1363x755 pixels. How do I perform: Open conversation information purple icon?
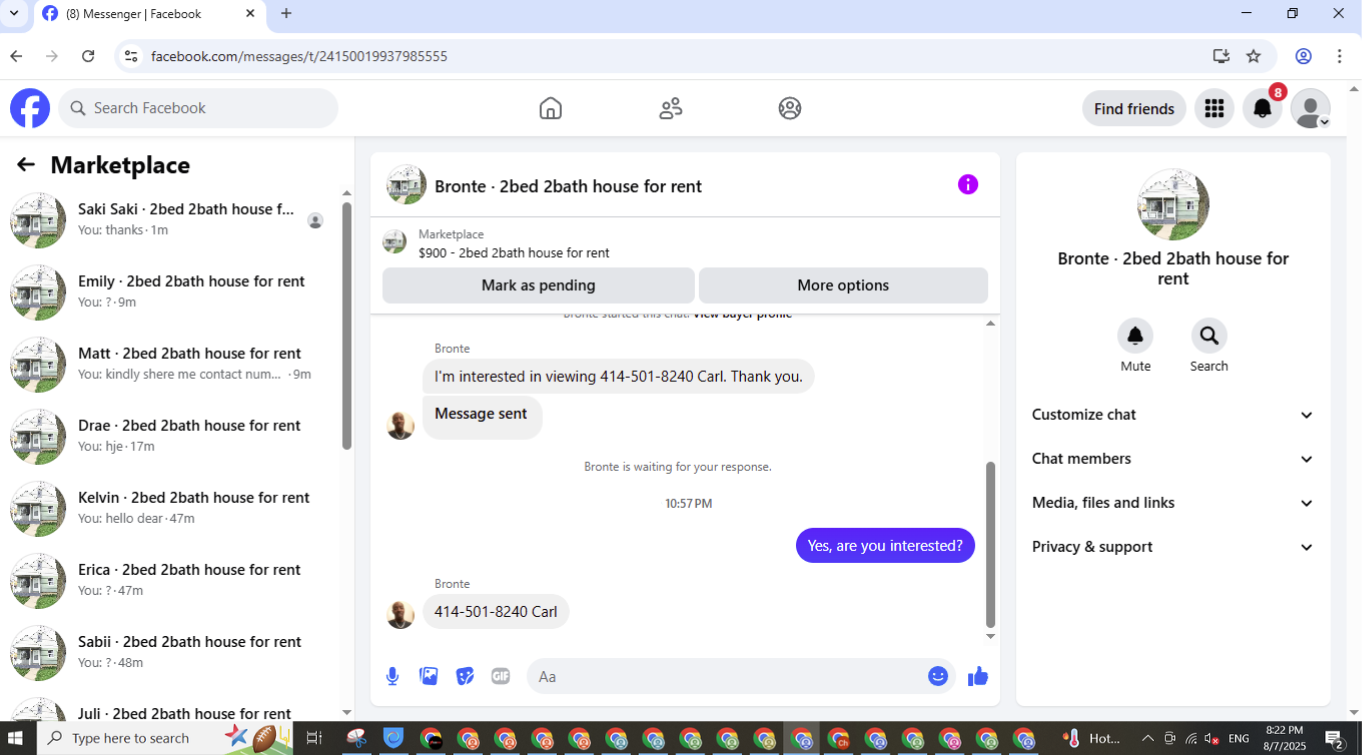coord(968,184)
